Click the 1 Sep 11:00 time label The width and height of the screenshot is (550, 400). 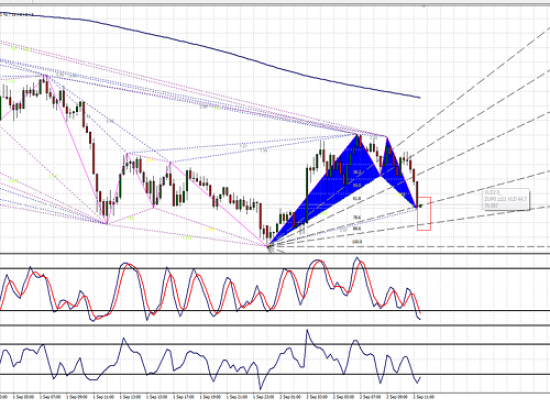pos(103,397)
